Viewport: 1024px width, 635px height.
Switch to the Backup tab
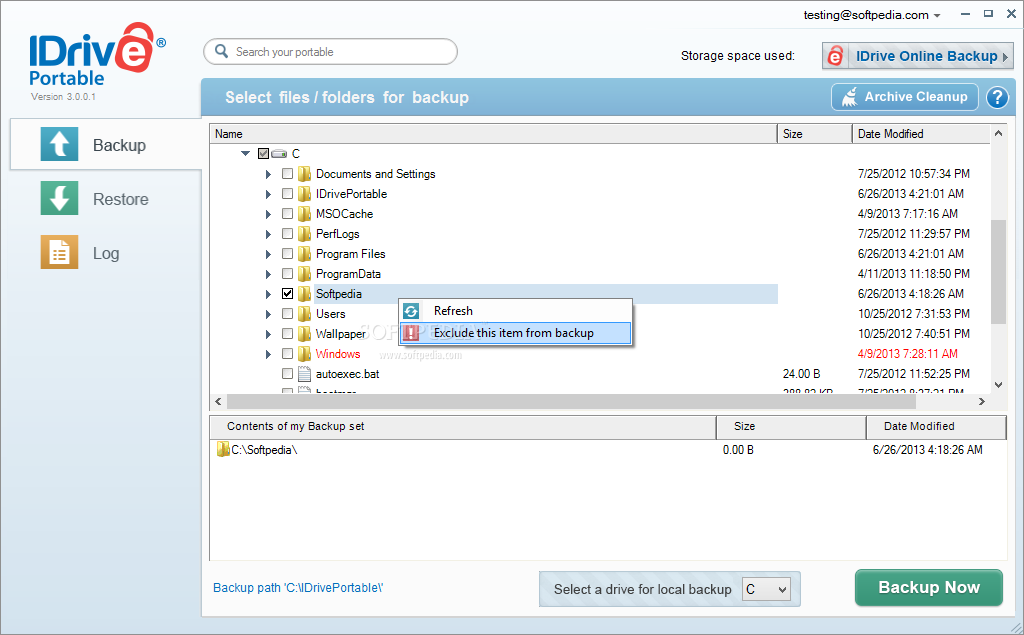coord(105,144)
